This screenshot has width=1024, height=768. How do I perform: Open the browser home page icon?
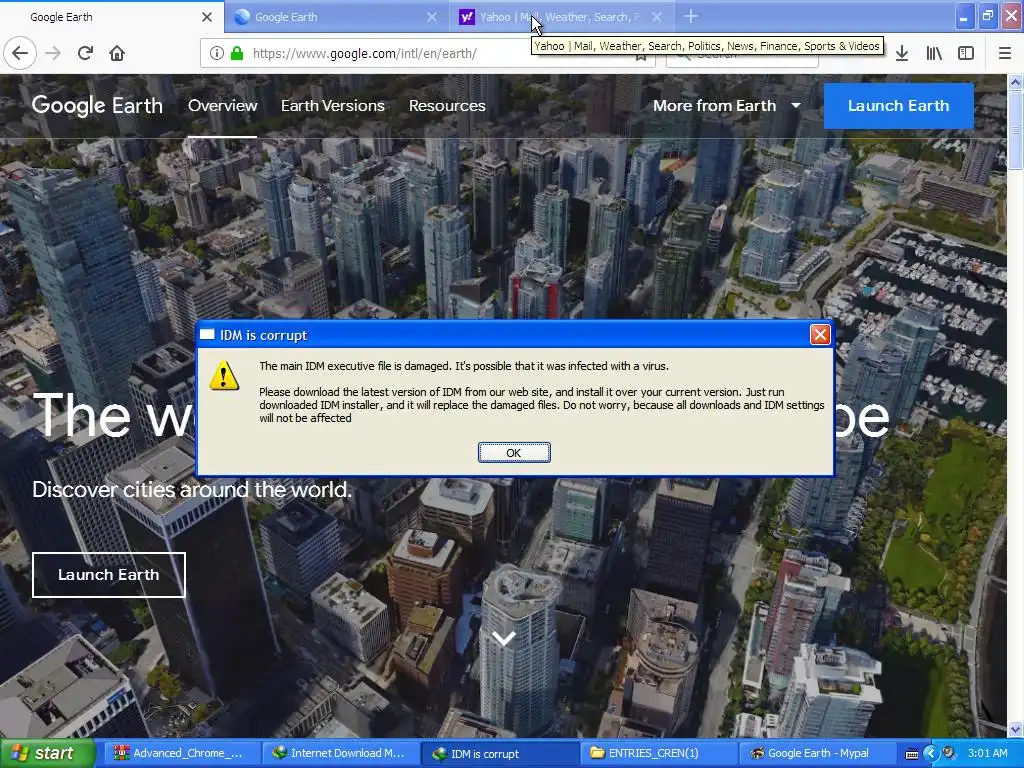coord(117,53)
